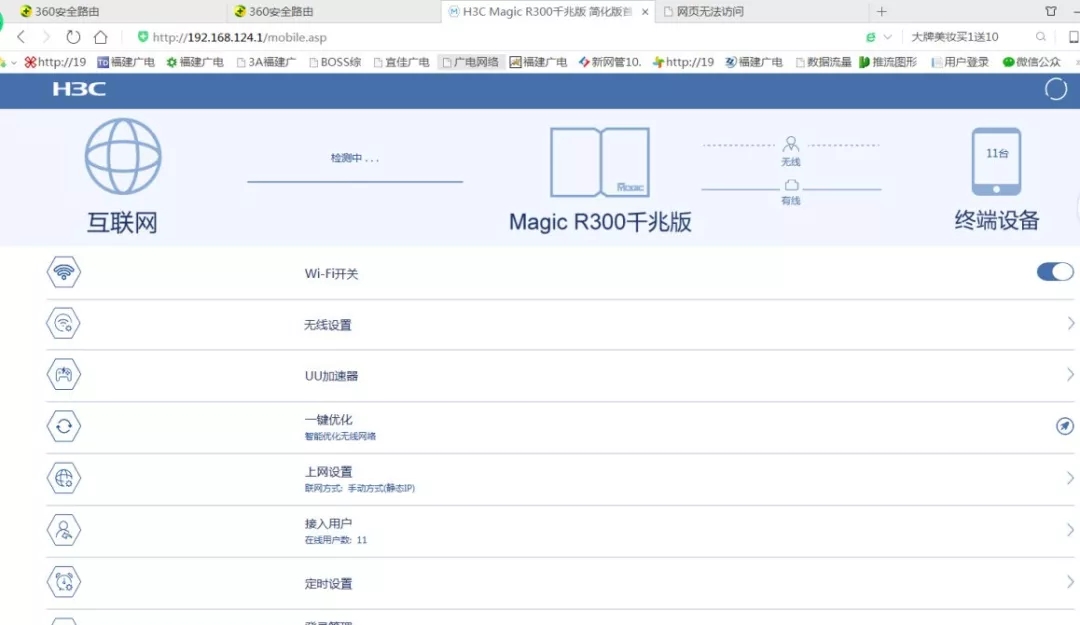Click the 接入用户 user icon
The height and width of the screenshot is (625, 1080).
pyautogui.click(x=63, y=529)
